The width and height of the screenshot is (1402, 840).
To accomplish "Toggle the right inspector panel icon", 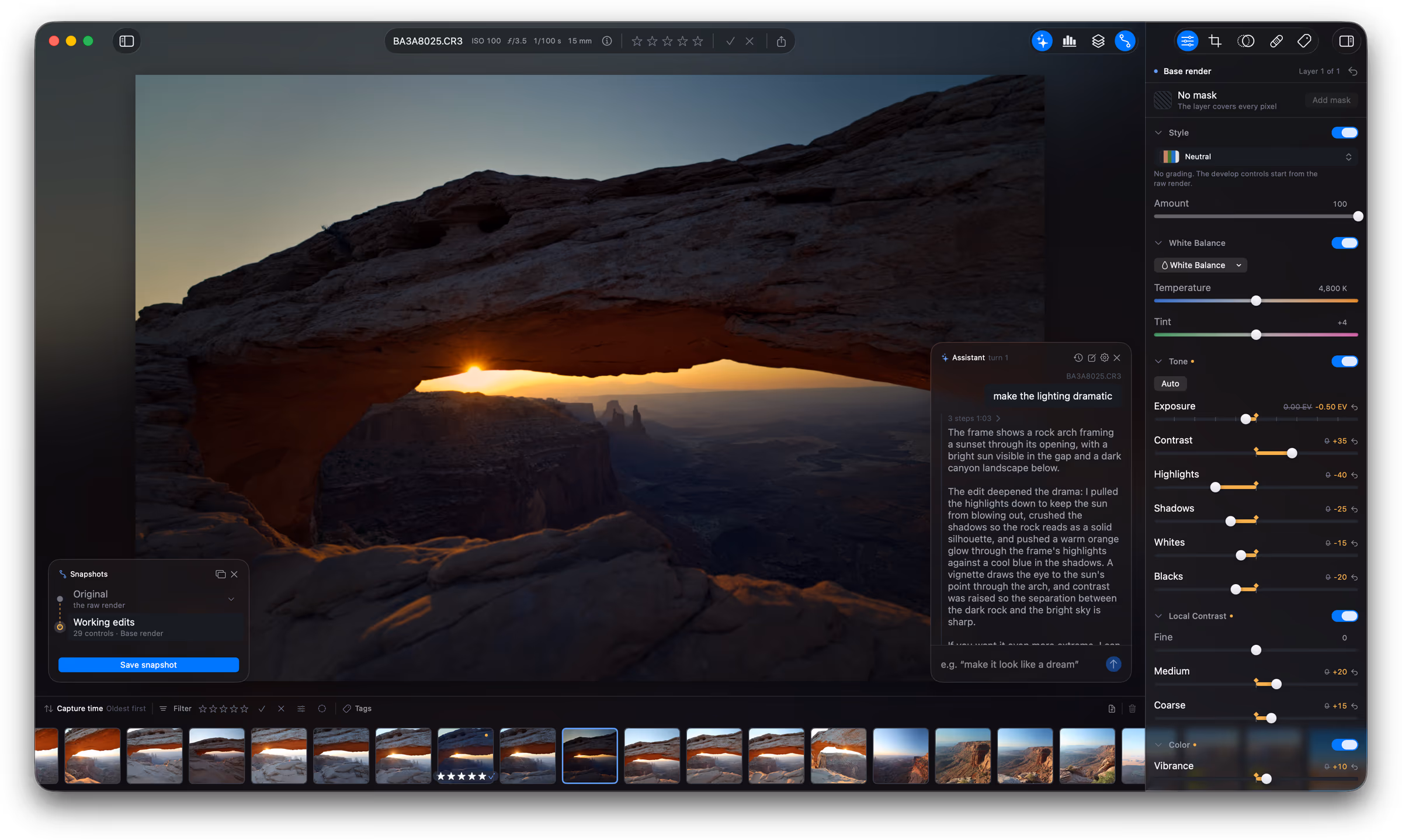I will (1347, 41).
